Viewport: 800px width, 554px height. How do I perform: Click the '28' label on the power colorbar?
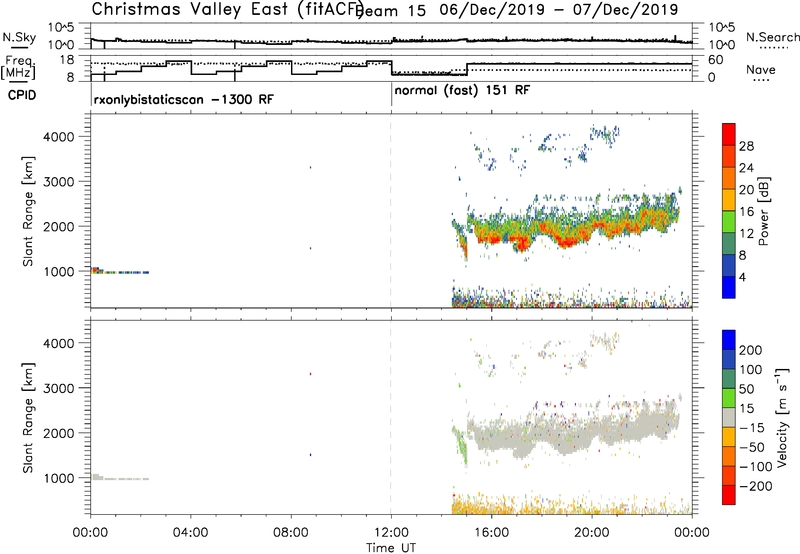[746, 146]
